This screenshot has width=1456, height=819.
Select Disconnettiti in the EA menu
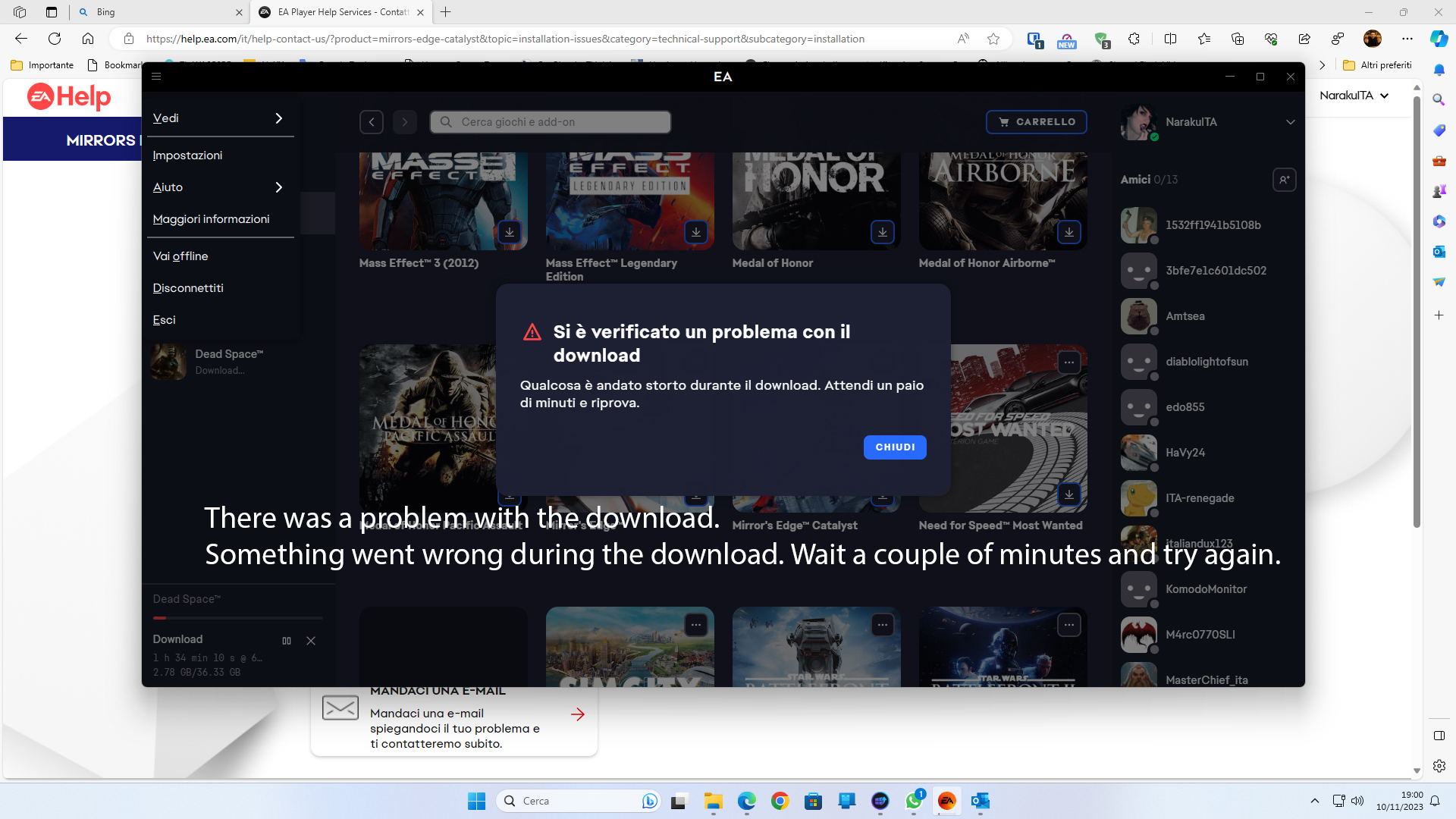pos(188,288)
